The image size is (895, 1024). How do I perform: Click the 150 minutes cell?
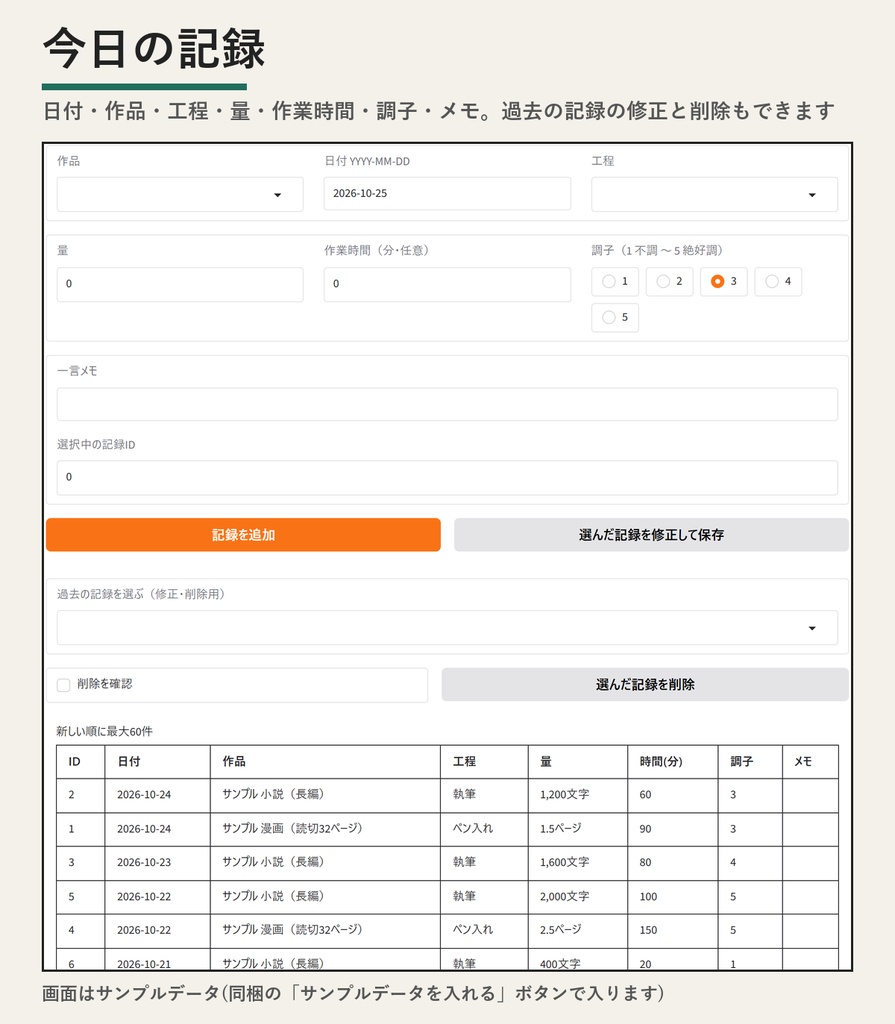point(672,931)
